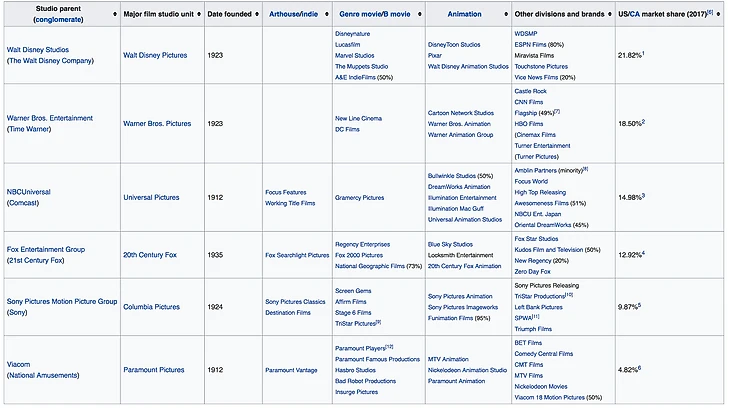Follow the Warner Bros. Entertainment link
The width and height of the screenshot is (730, 408).
(49, 118)
